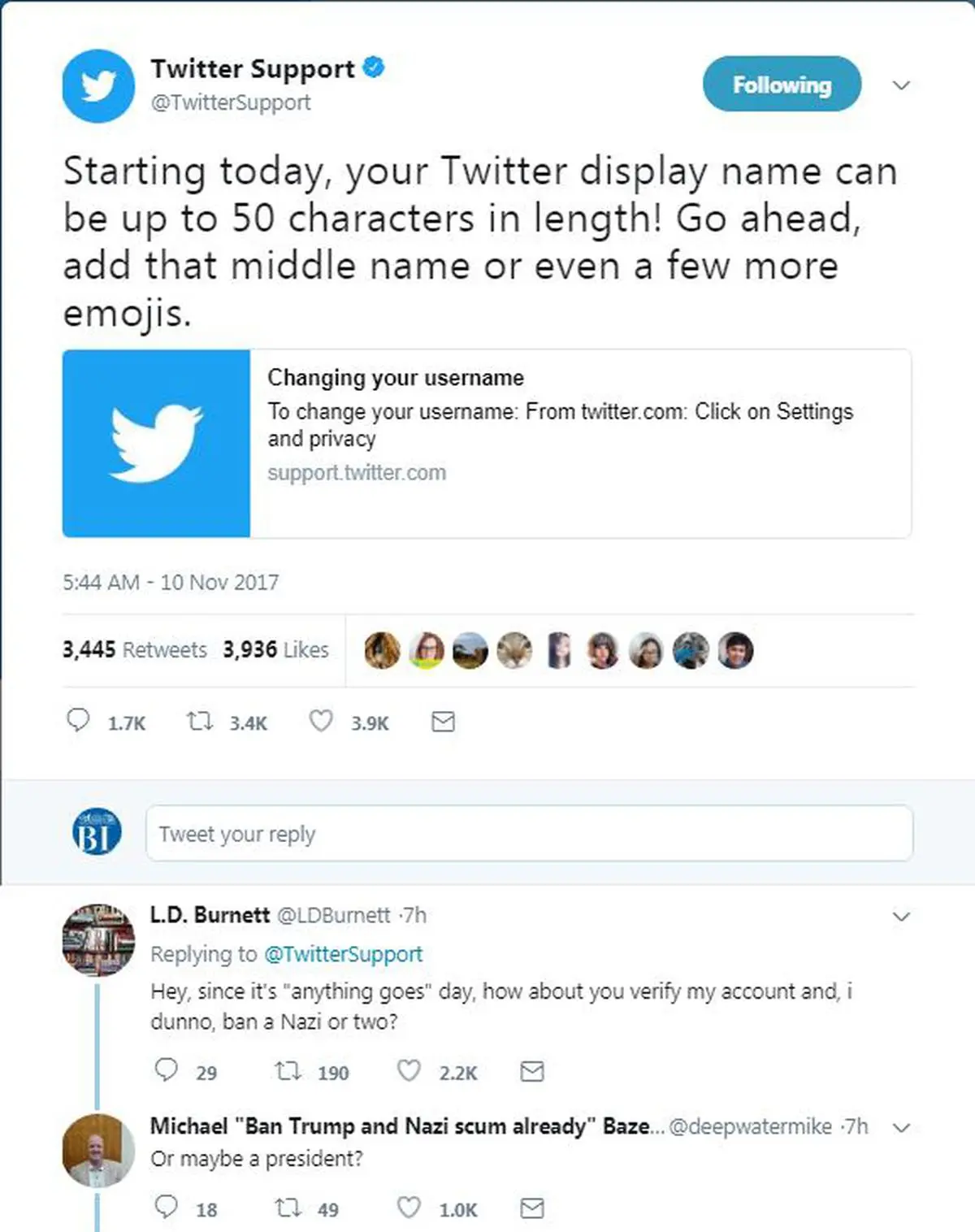Open options chevron on L.D. Burnett's reply
The image size is (975, 1232).
pyautogui.click(x=901, y=917)
